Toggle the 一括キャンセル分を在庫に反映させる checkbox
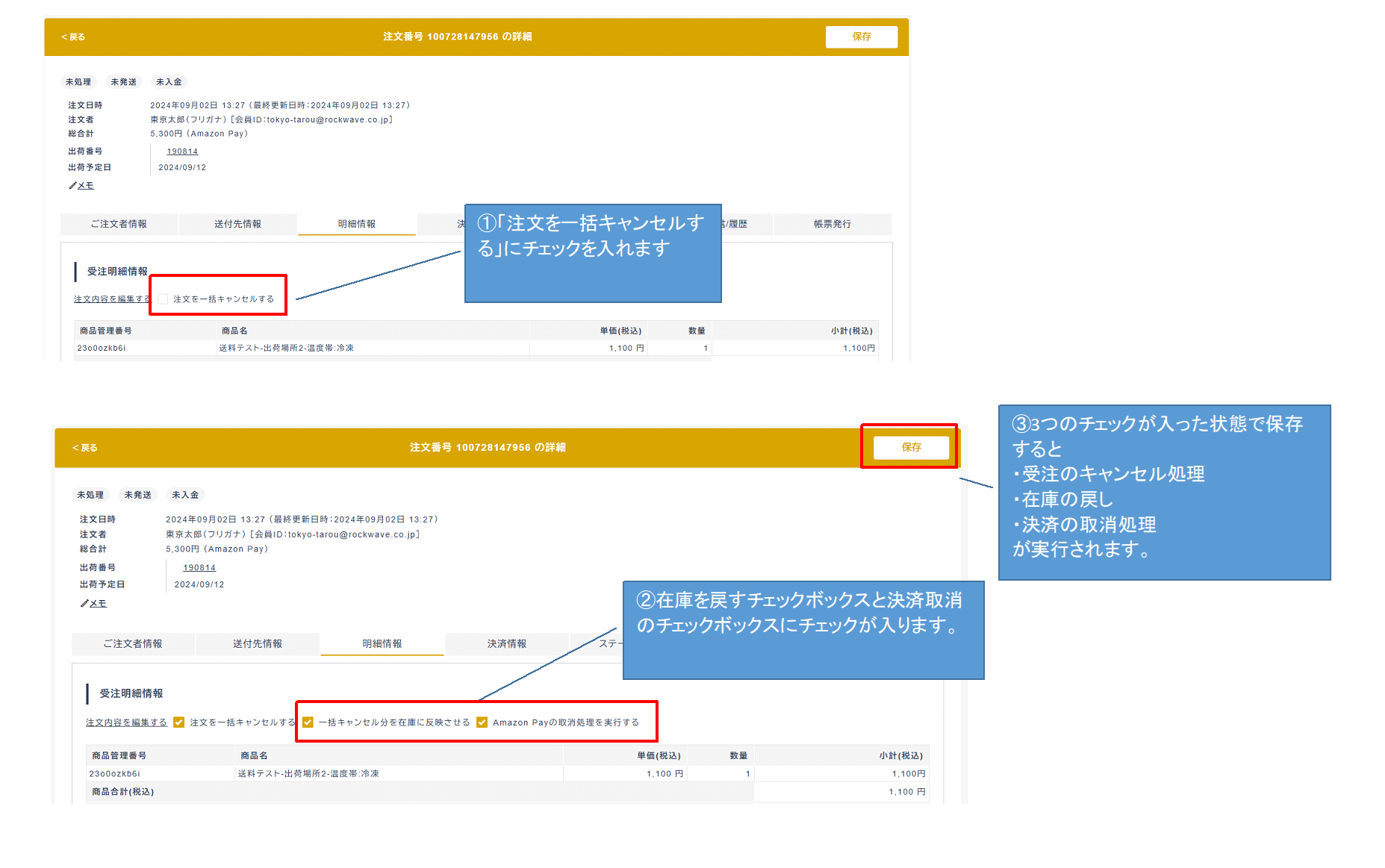Viewport: 1385px width, 868px height. click(308, 722)
